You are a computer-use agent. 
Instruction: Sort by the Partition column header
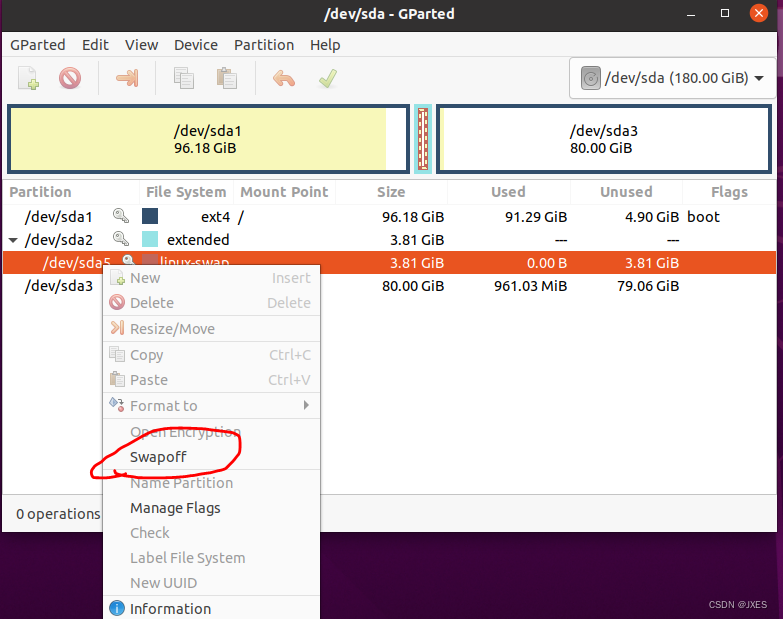click(x=72, y=192)
